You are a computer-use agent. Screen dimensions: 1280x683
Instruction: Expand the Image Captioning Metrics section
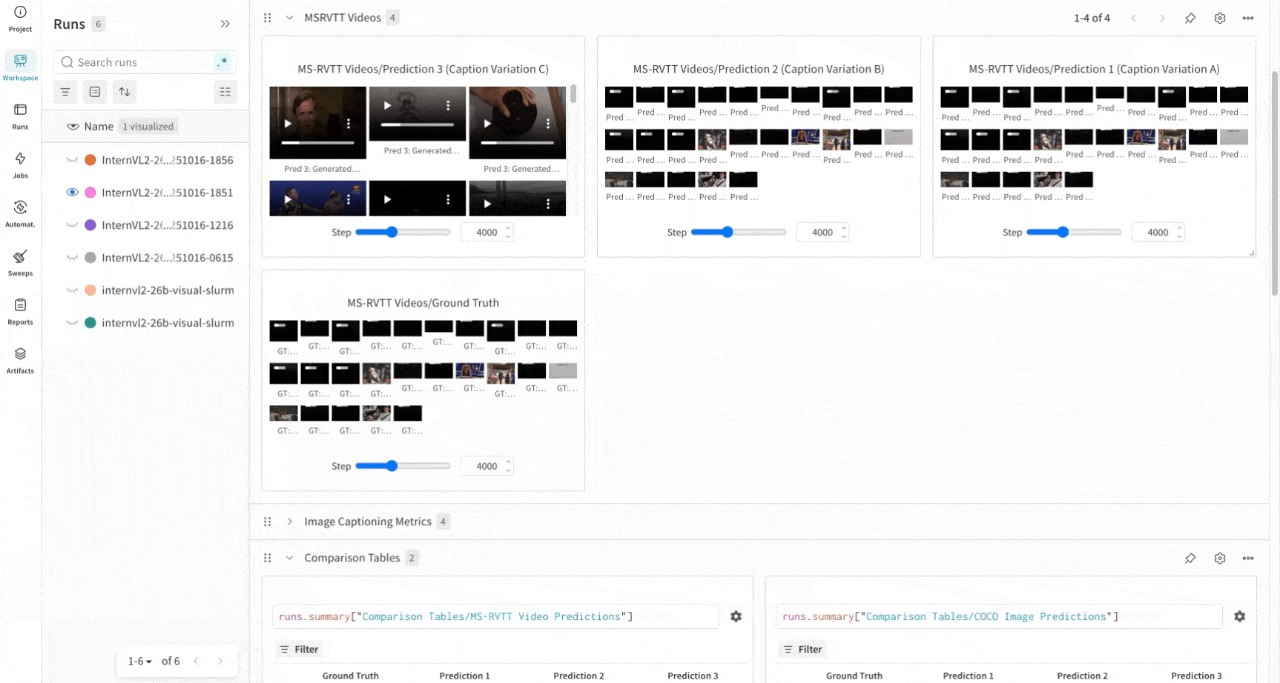click(290, 521)
